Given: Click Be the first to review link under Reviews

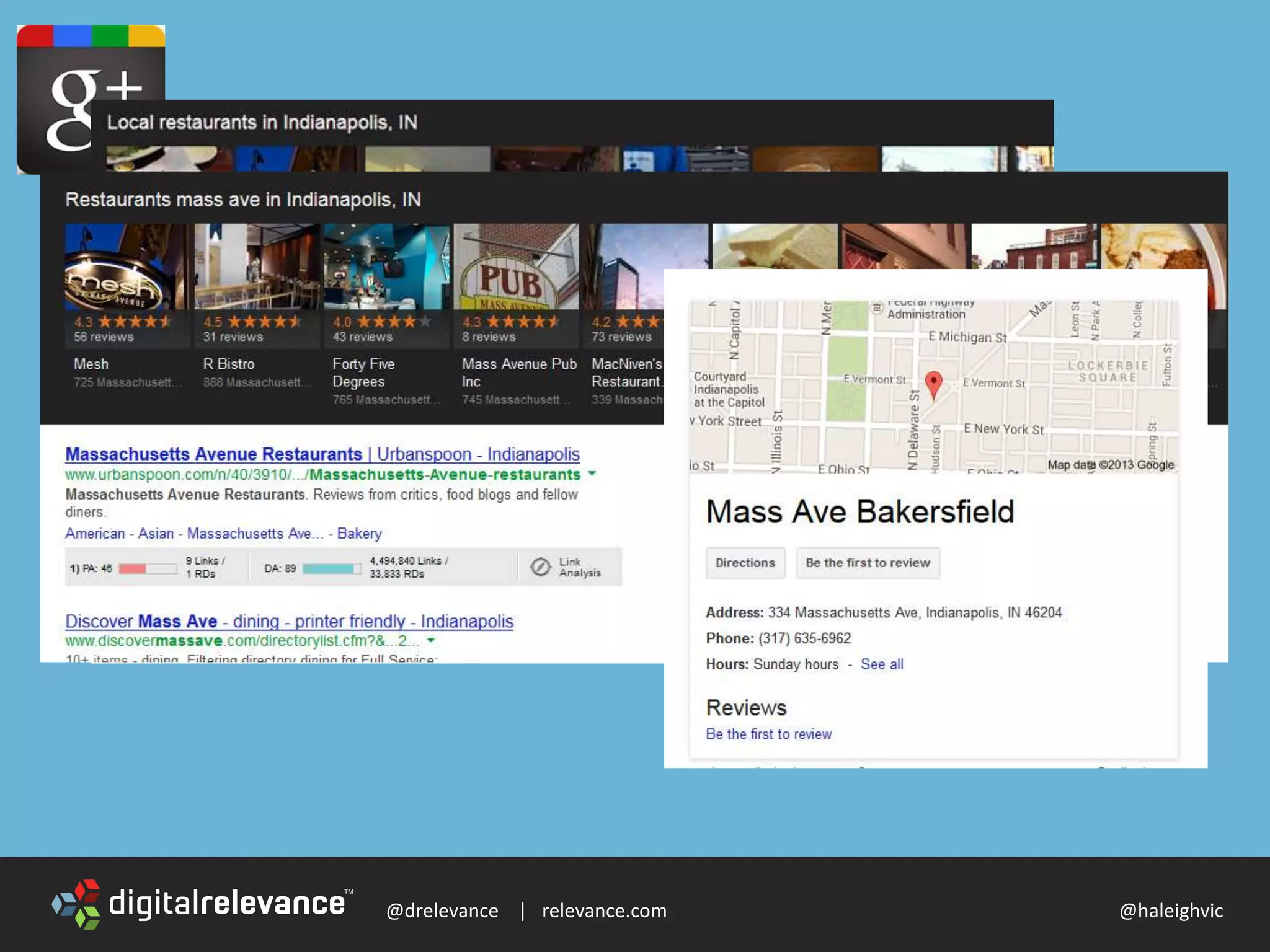Looking at the screenshot, I should point(769,734).
